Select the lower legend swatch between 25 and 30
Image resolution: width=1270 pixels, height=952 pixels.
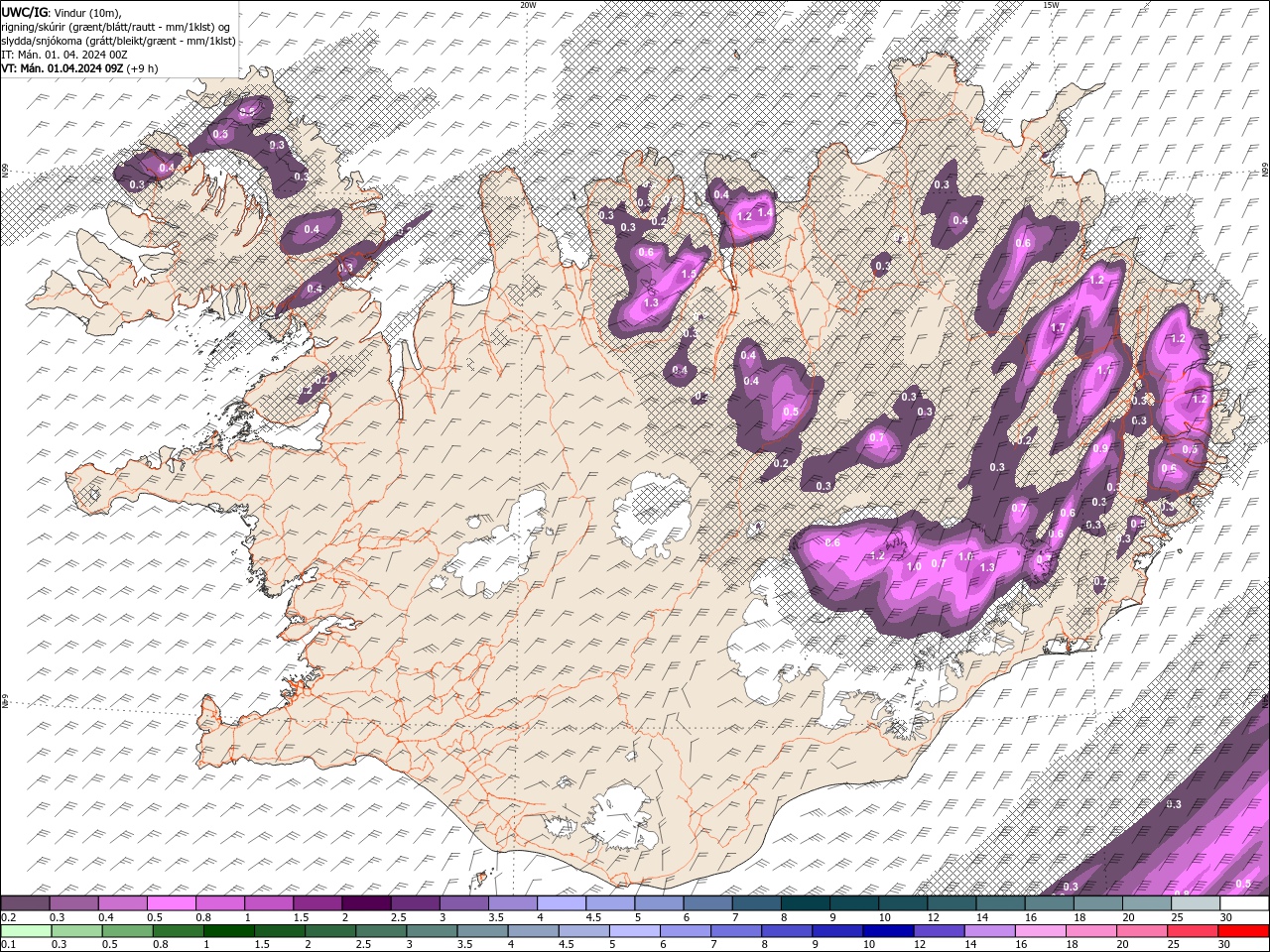1194,931
